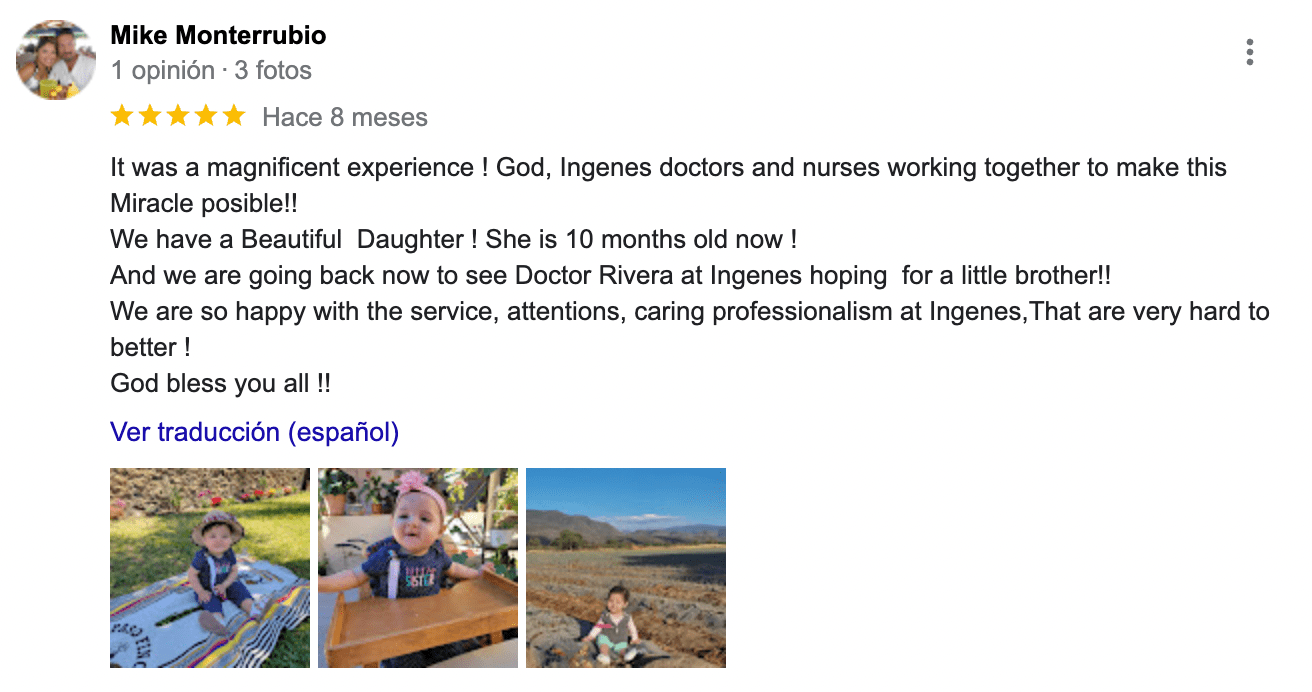Screen dimensions: 1312x692
Task: Open the three-dot review options menu
Action: pyautogui.click(x=1250, y=52)
